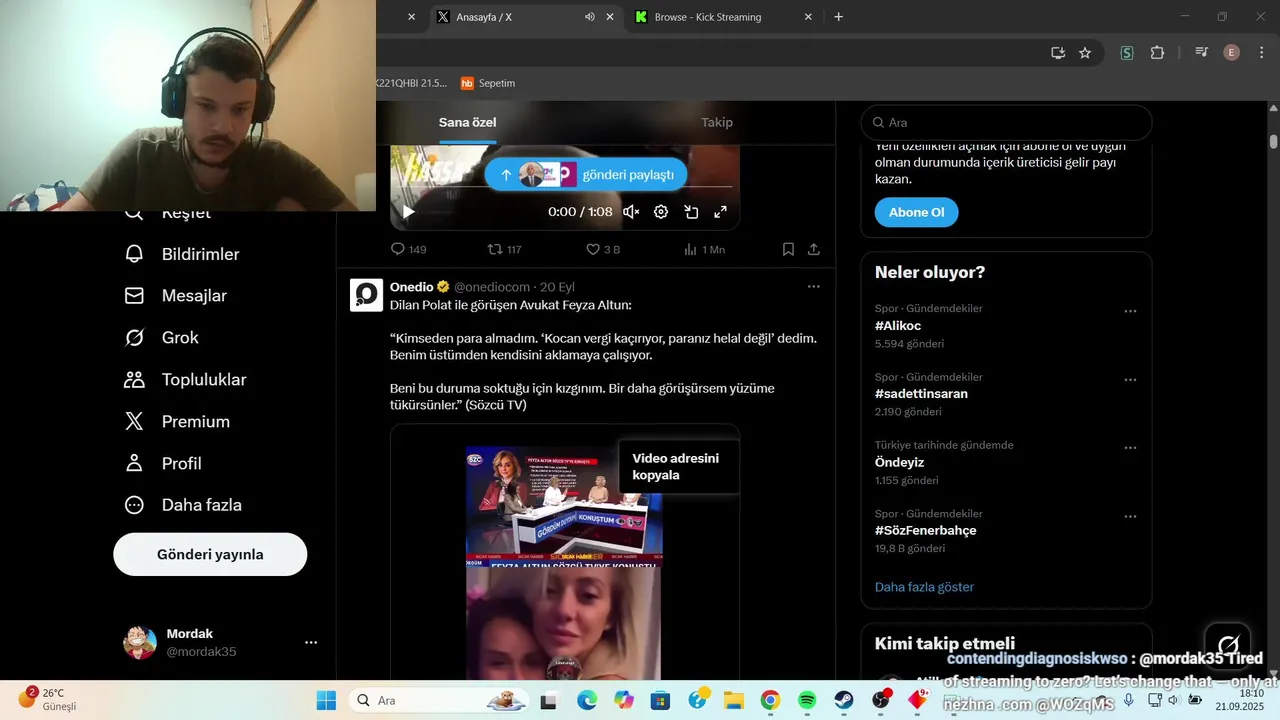The height and width of the screenshot is (720, 1280).
Task: Click the Windows taskbar search box
Action: [x=439, y=700]
